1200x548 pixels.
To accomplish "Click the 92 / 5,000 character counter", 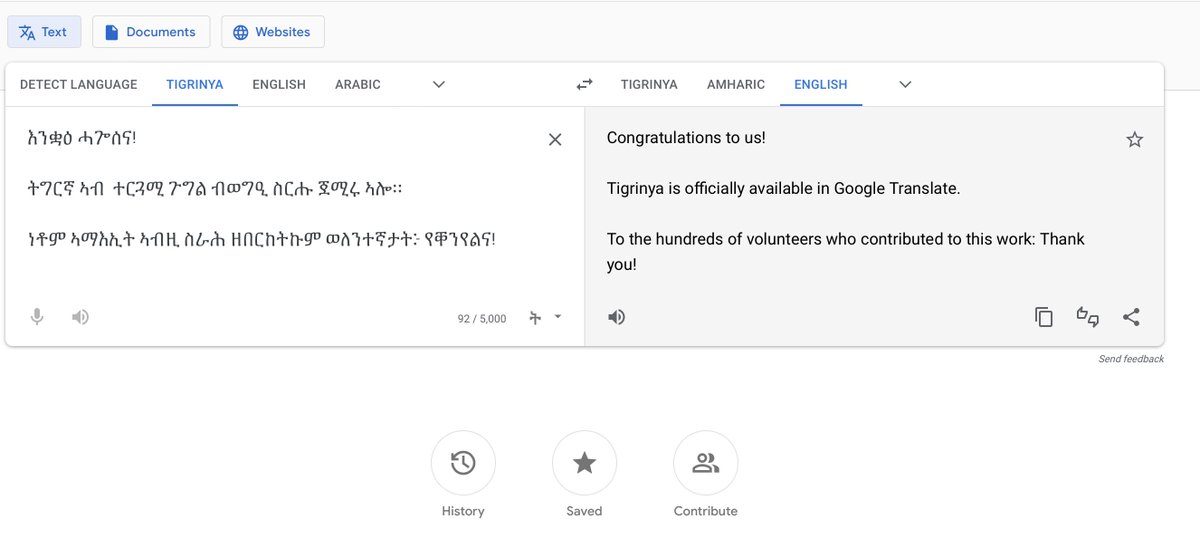I will pyautogui.click(x=482, y=319).
